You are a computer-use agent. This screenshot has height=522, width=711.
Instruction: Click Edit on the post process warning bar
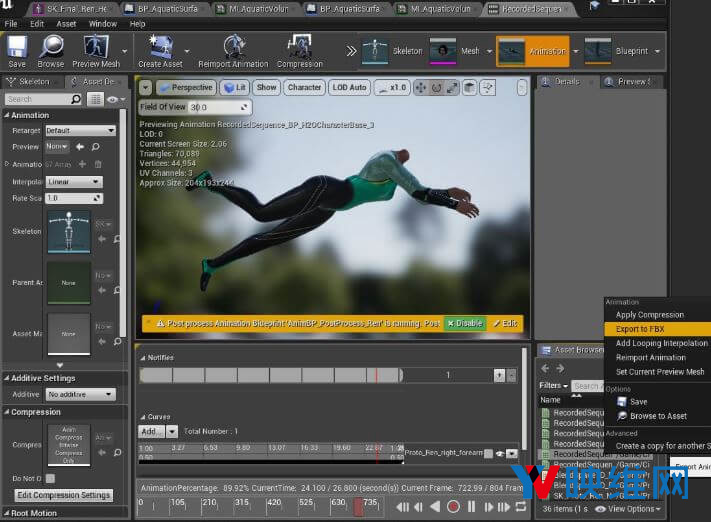505,323
